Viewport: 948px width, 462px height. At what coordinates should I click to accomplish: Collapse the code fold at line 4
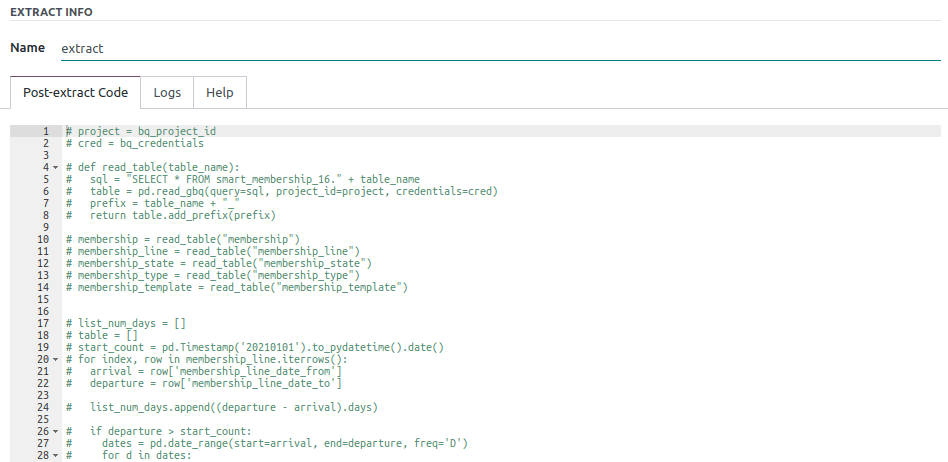point(55,167)
